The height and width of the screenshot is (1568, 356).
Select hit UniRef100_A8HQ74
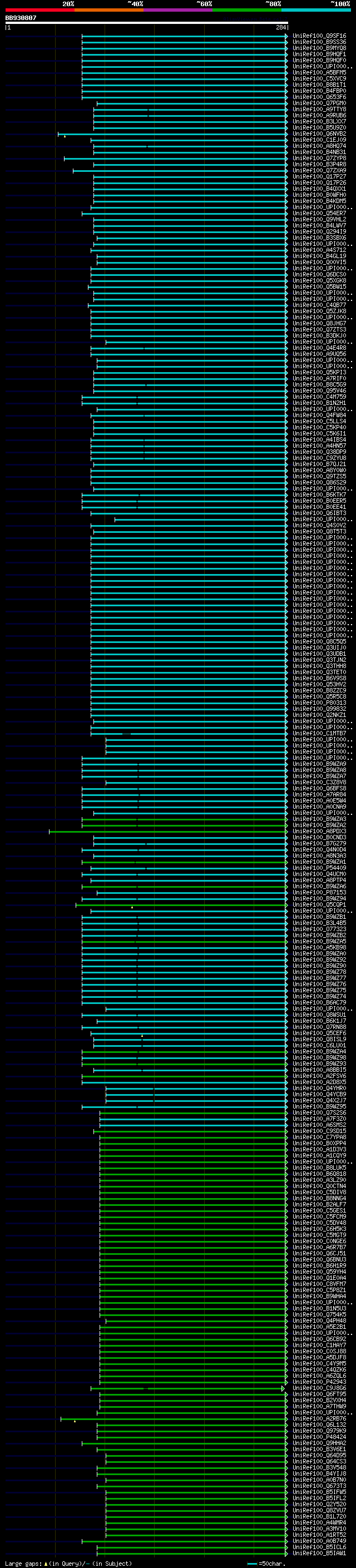tap(319, 146)
